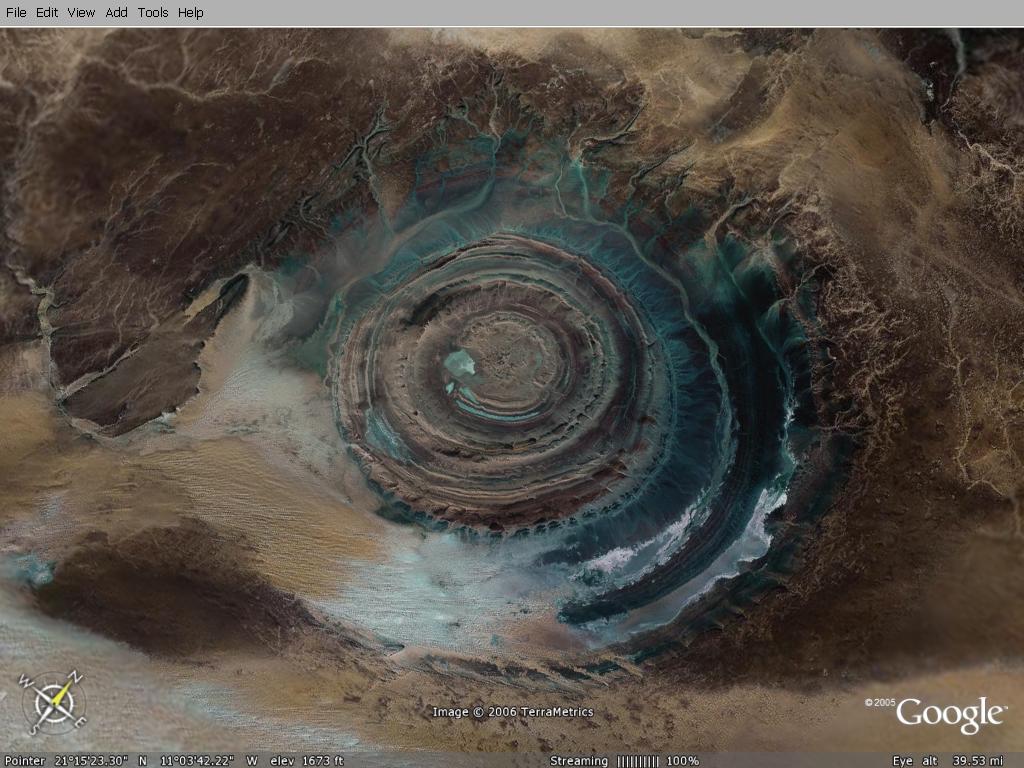
Task: Click the Eye alt 39.53 mi readout
Action: [948, 761]
